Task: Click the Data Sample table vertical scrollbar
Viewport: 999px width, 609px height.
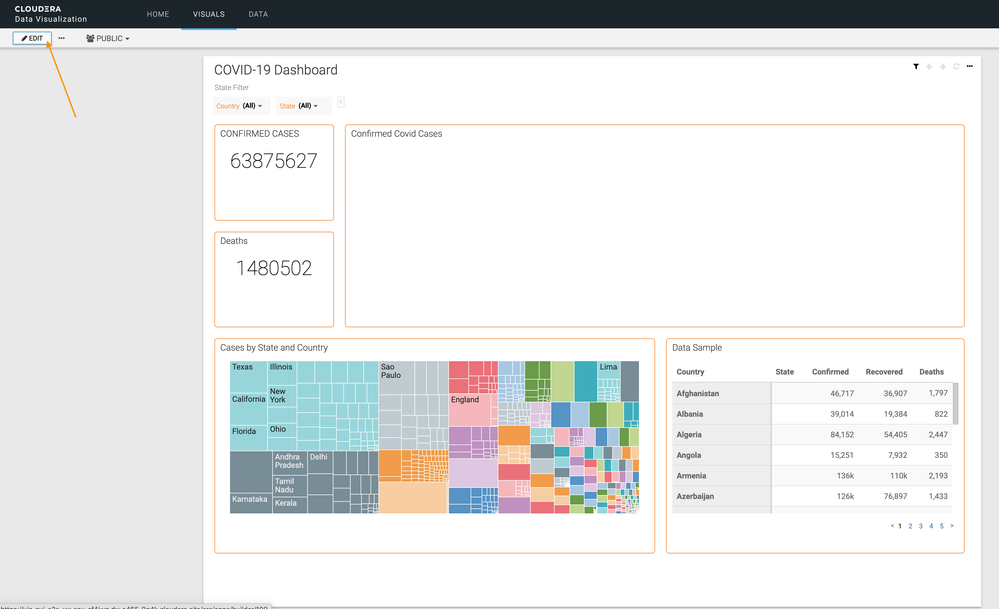Action: [x=955, y=403]
